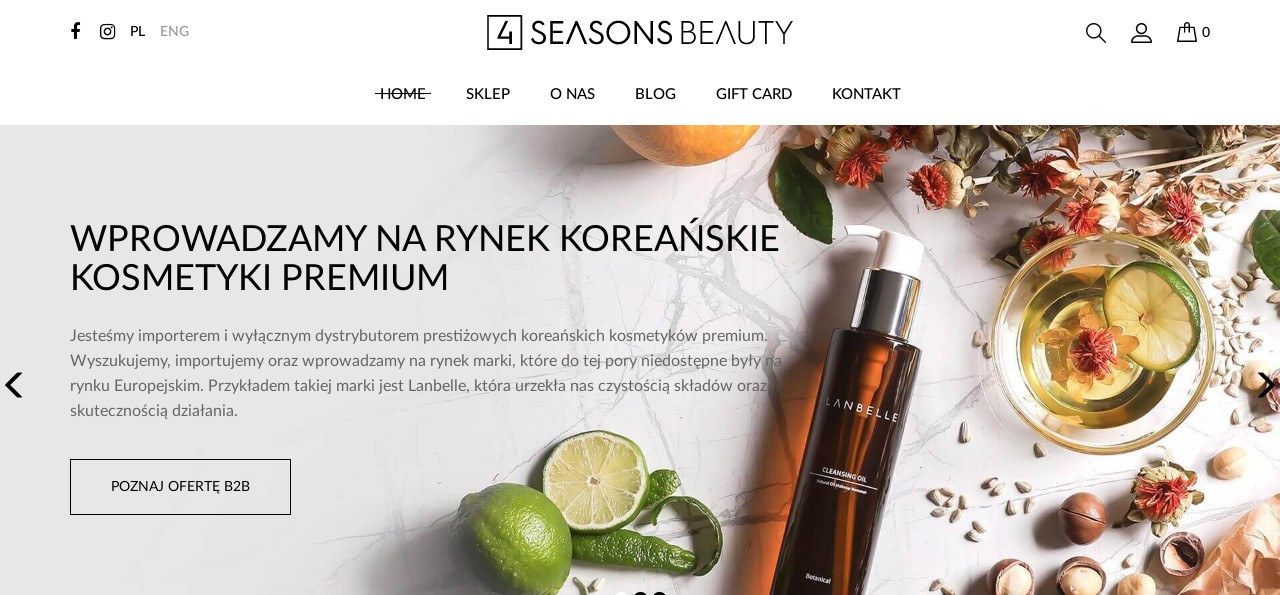Switch language to ENG
The width and height of the screenshot is (1280, 595).
[x=174, y=31]
